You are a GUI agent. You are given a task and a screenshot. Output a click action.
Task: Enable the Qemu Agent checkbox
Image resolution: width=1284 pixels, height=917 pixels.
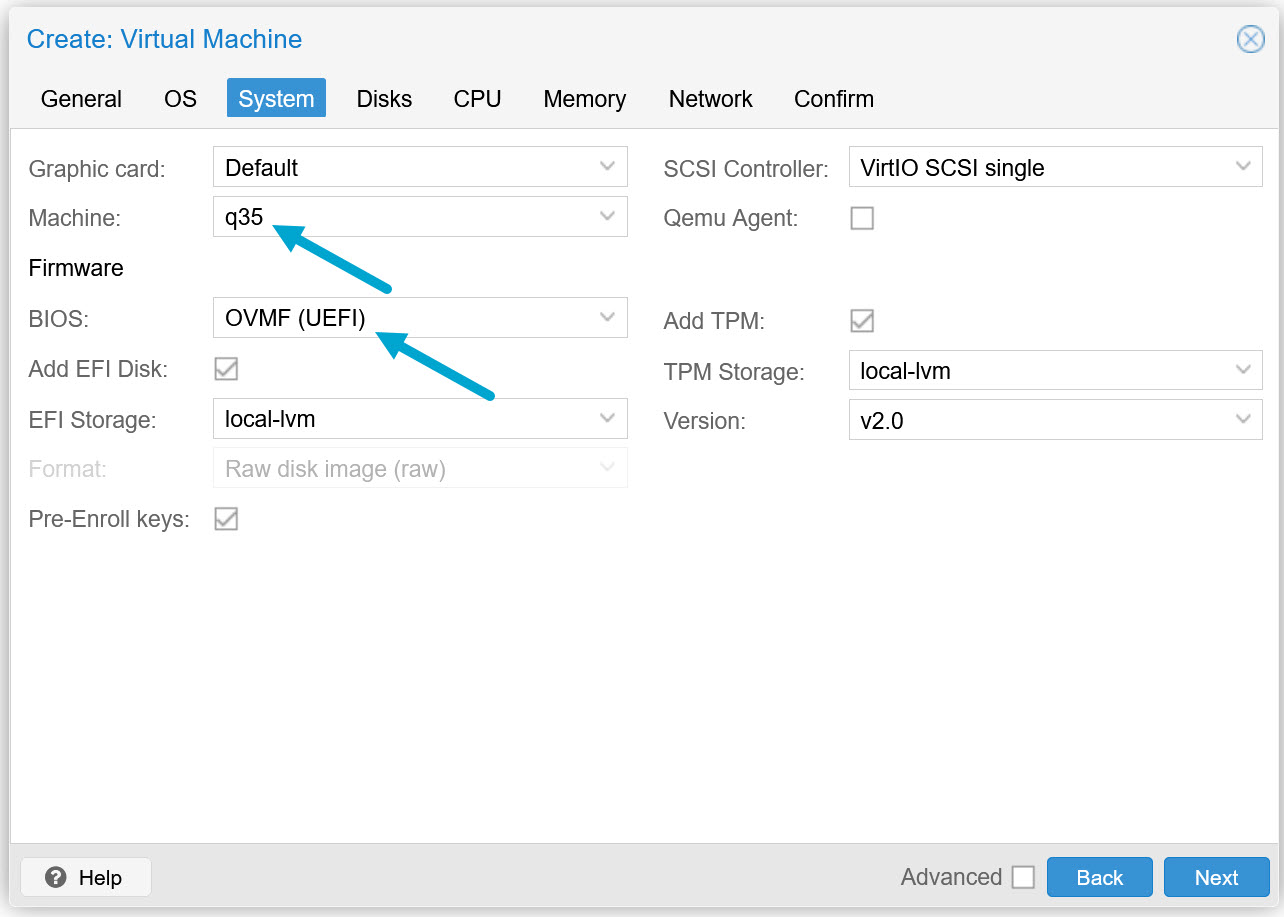click(x=861, y=217)
